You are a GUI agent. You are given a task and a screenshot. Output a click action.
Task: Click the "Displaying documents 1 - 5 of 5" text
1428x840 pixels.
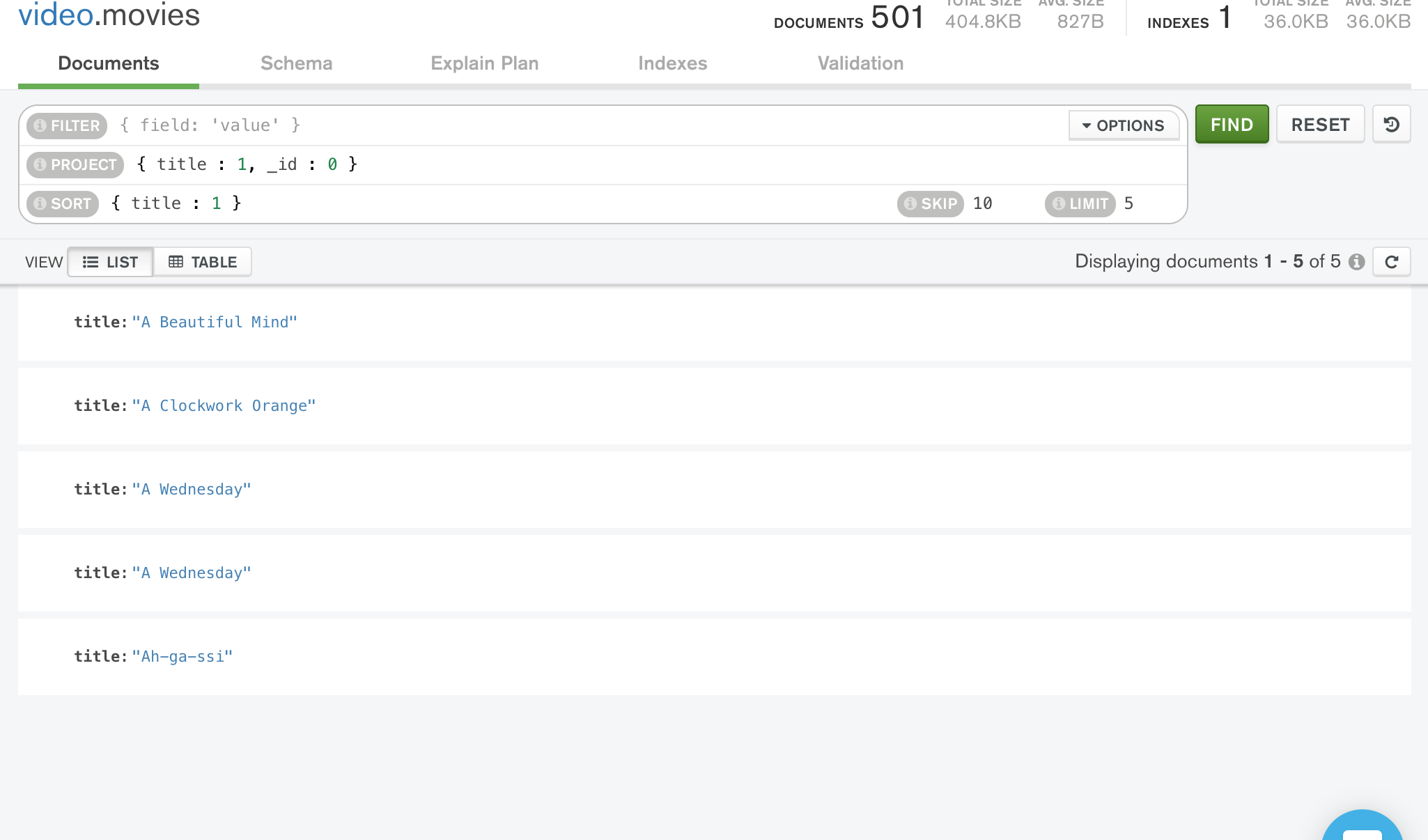(1208, 261)
